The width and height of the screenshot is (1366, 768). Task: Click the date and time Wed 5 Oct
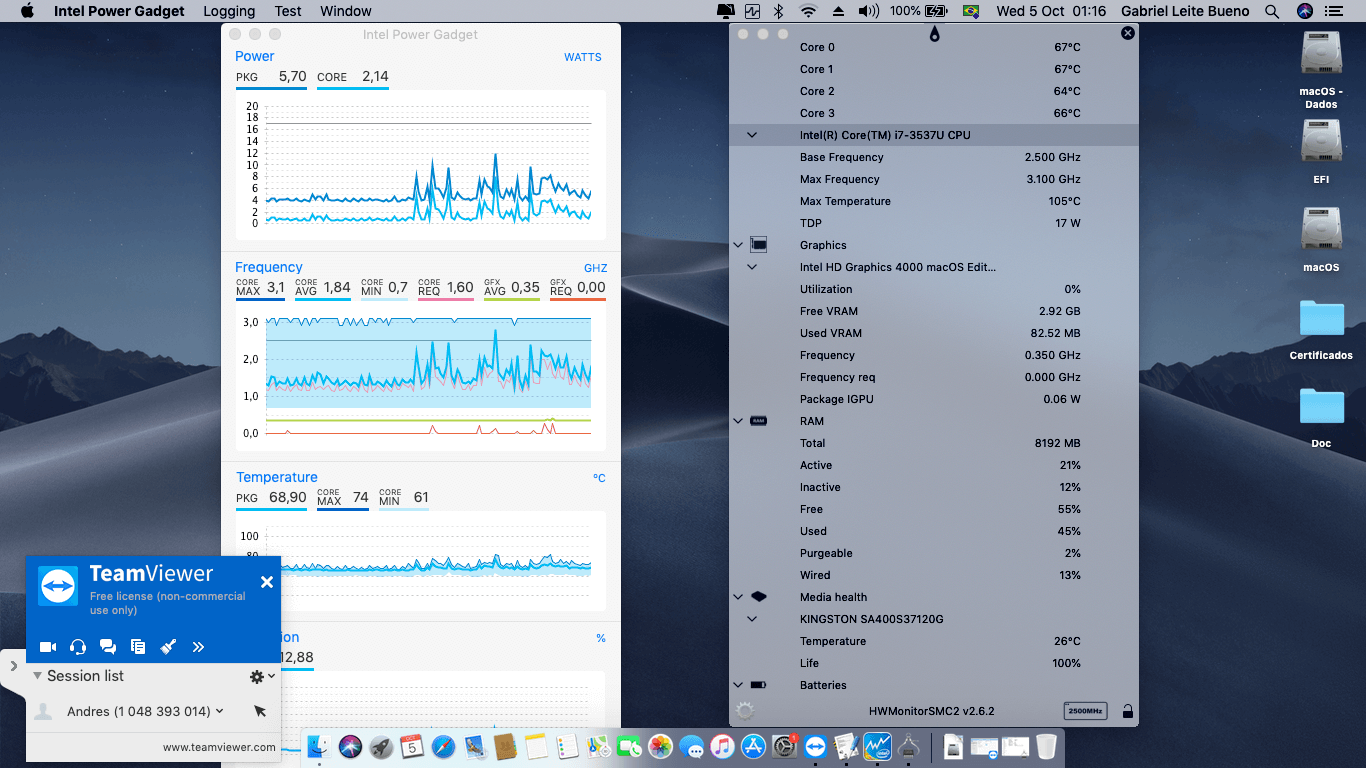[1051, 11]
